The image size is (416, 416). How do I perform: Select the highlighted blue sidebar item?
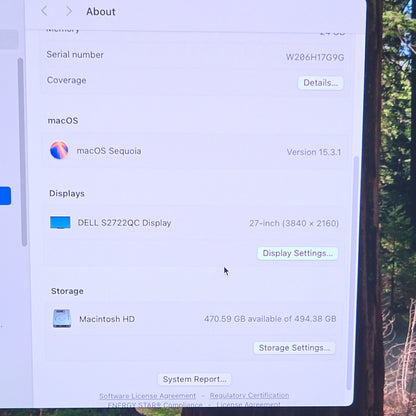[5, 196]
